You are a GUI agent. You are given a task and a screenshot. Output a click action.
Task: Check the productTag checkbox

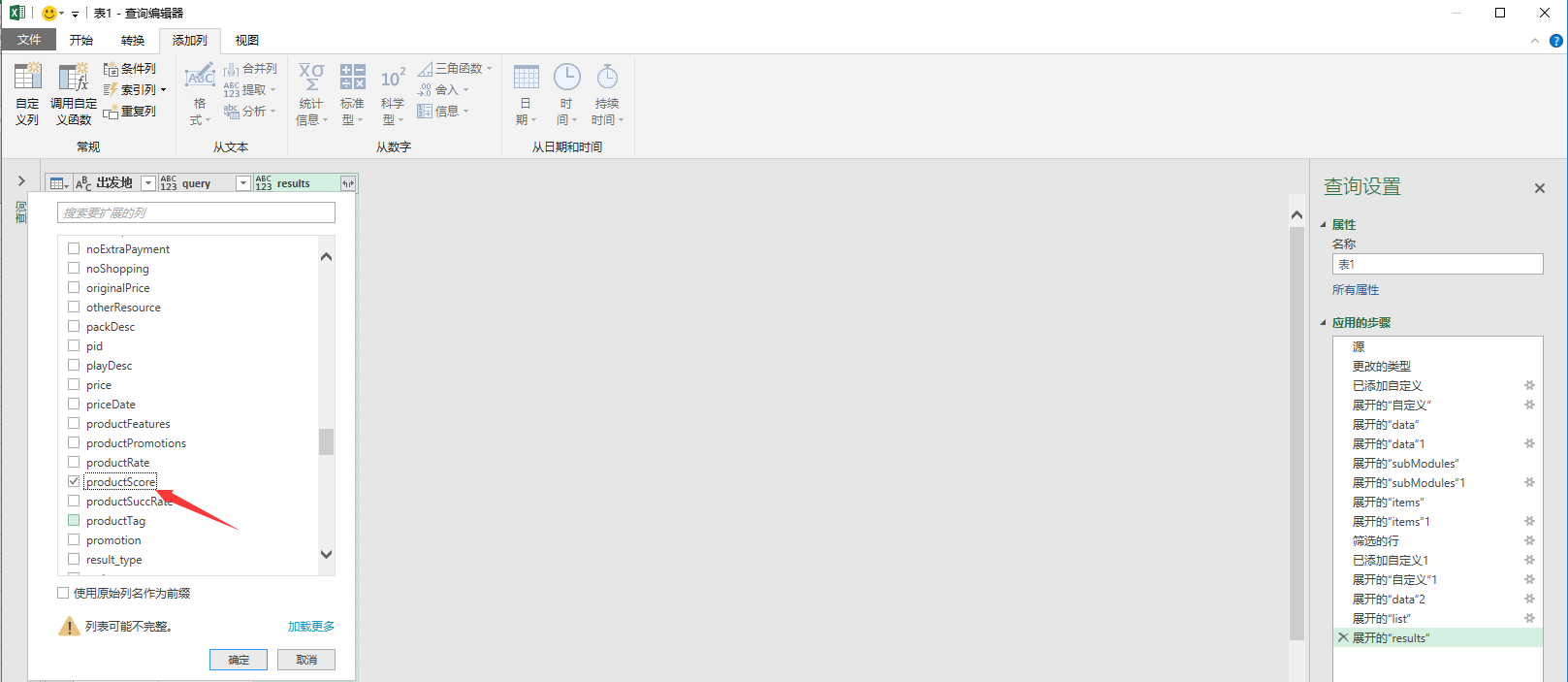coord(74,520)
